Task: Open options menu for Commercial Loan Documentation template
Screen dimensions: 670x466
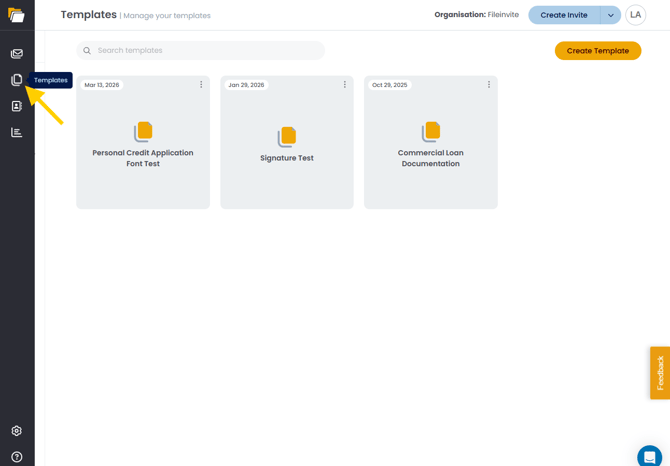Action: click(489, 85)
